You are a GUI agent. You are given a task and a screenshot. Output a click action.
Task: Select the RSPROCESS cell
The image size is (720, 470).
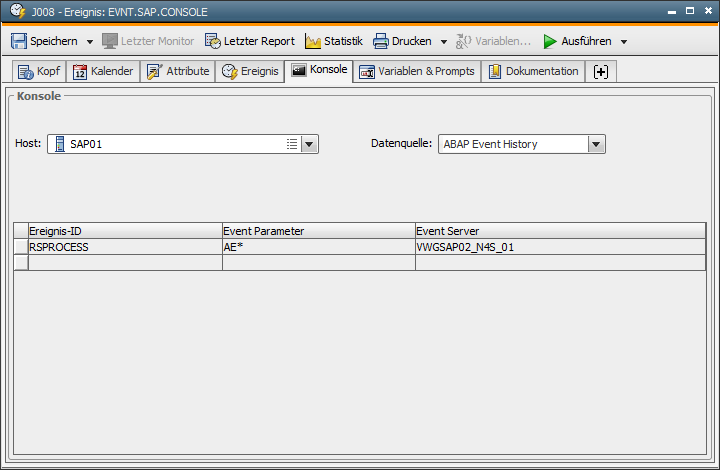(125, 247)
